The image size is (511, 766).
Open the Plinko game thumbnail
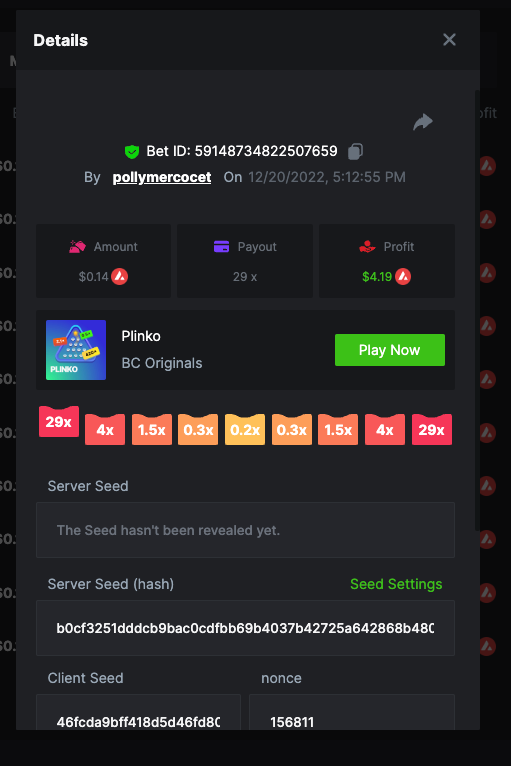coord(76,350)
